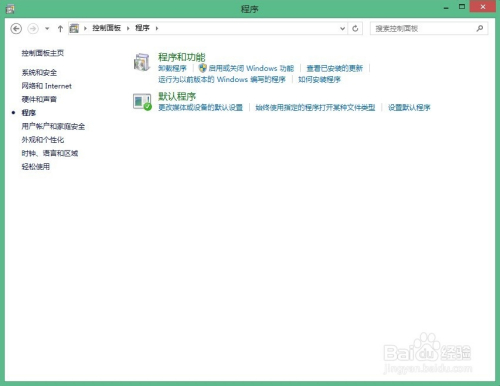The height and width of the screenshot is (386, 500).
Task: Focus the 搜索控制面板 search box
Action: (x=429, y=28)
